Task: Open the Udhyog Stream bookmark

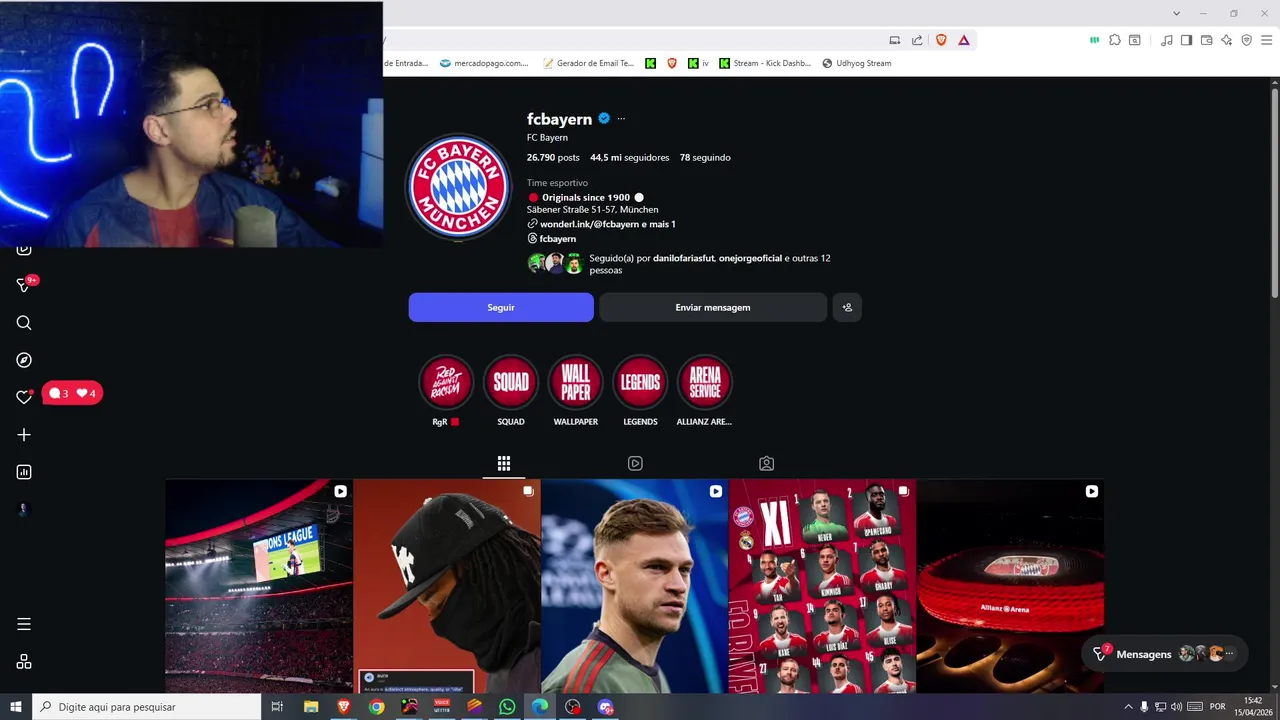Action: click(857, 63)
